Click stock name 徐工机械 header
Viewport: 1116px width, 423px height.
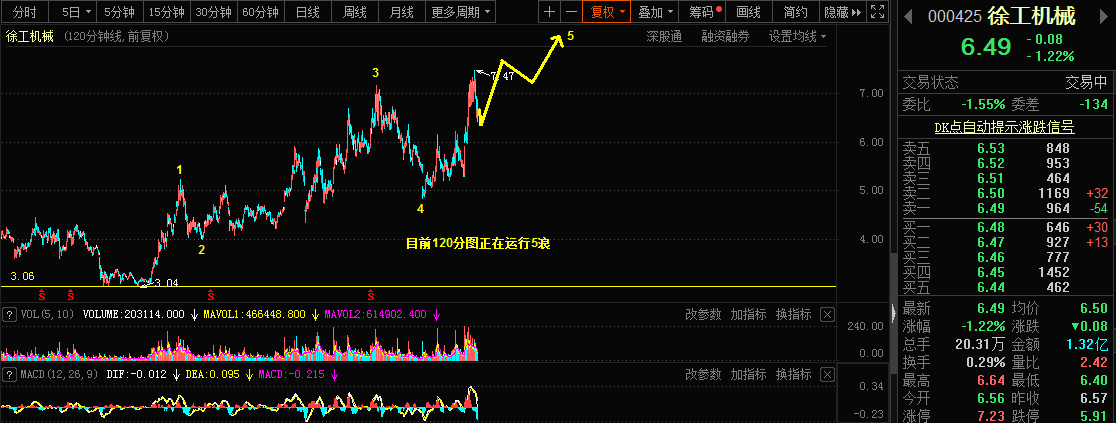1031,16
